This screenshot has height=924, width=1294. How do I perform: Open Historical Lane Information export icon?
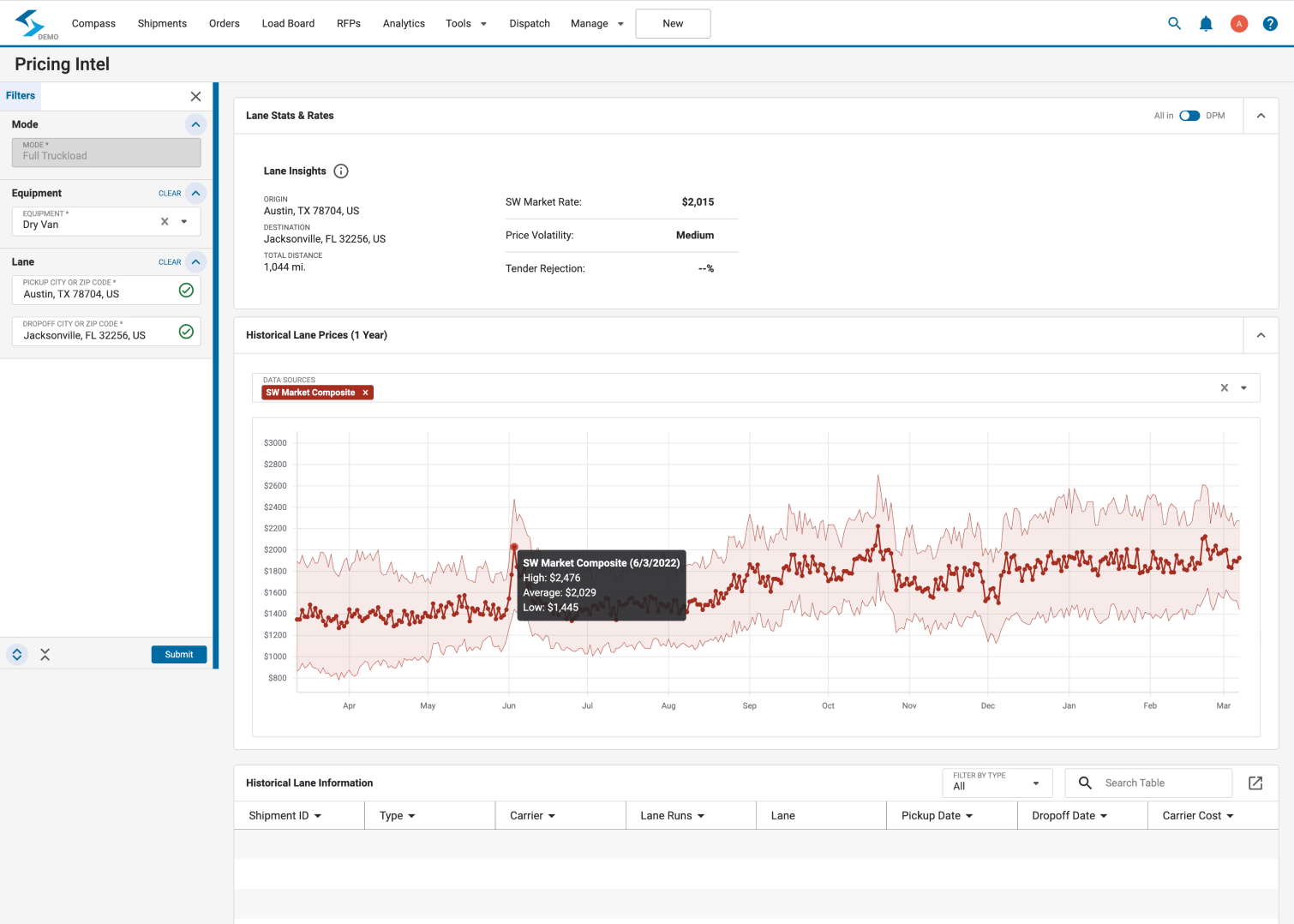pyautogui.click(x=1255, y=783)
